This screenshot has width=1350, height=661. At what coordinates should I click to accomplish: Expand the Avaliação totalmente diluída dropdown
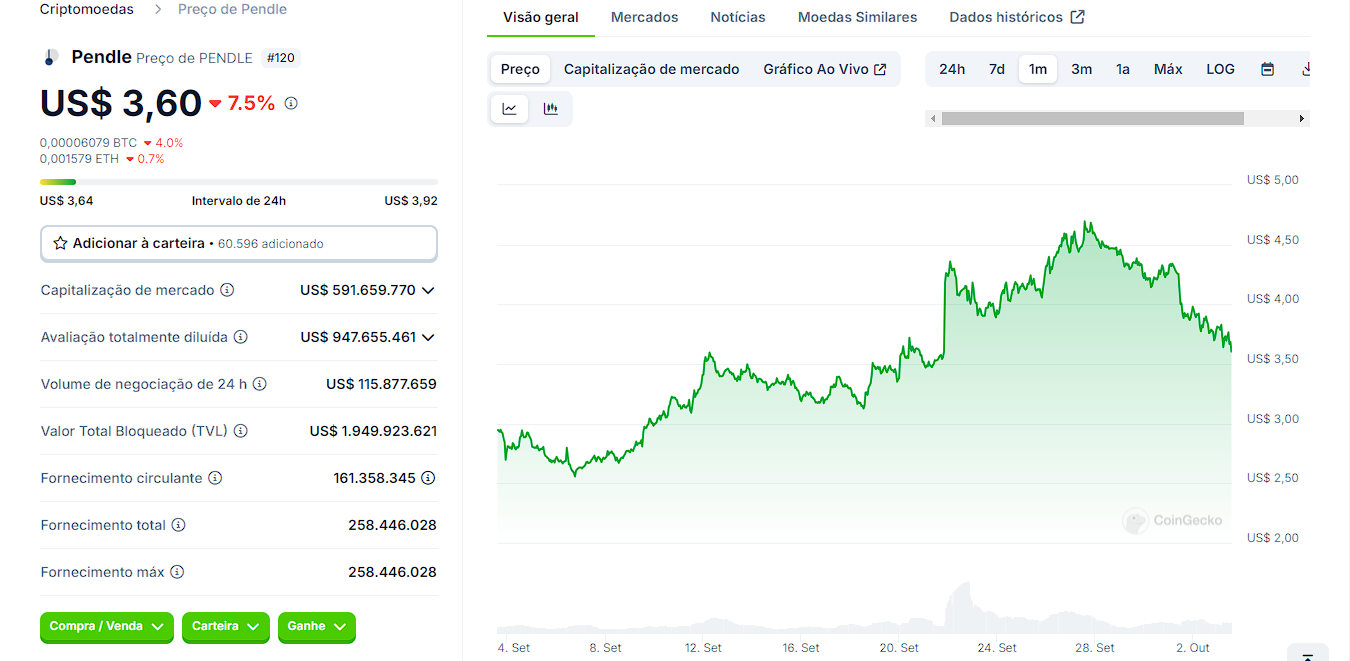point(428,337)
